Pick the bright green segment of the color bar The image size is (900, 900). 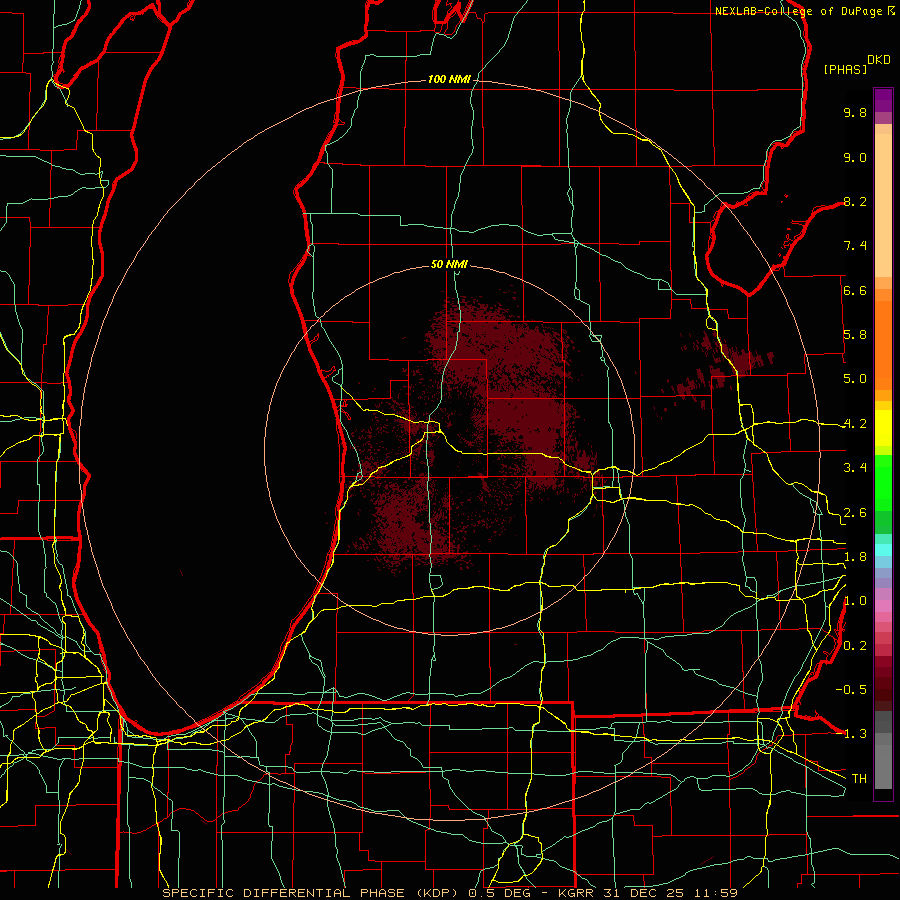click(883, 481)
